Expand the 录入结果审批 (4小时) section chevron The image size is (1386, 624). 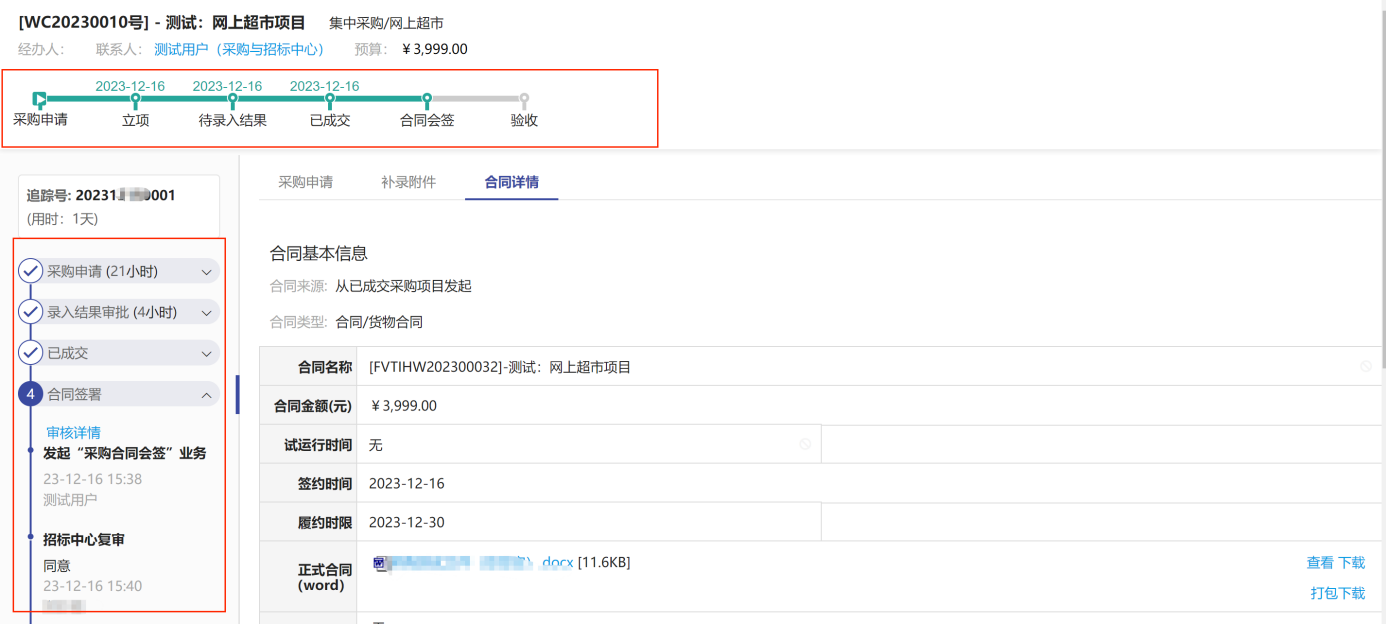(206, 312)
